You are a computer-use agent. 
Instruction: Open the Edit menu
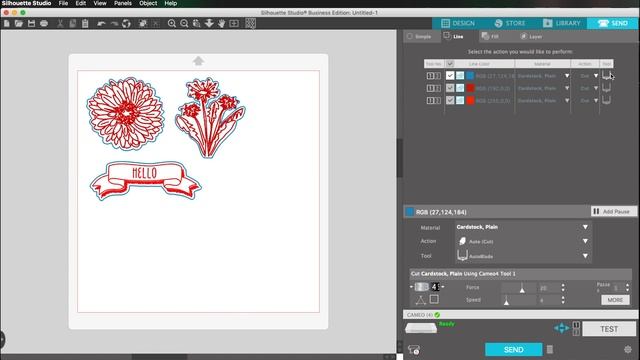point(81,3)
